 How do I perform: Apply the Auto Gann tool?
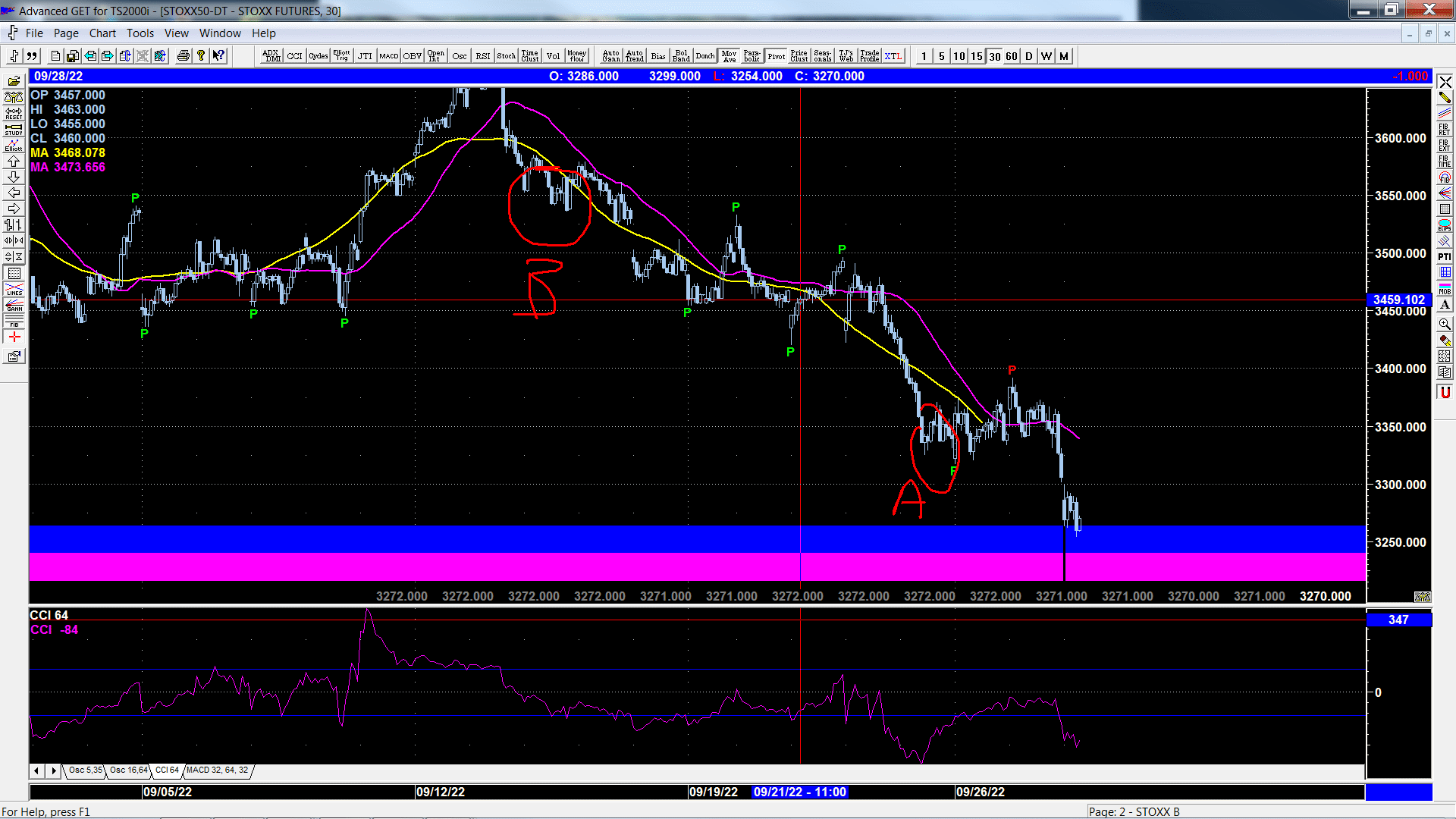[x=611, y=56]
